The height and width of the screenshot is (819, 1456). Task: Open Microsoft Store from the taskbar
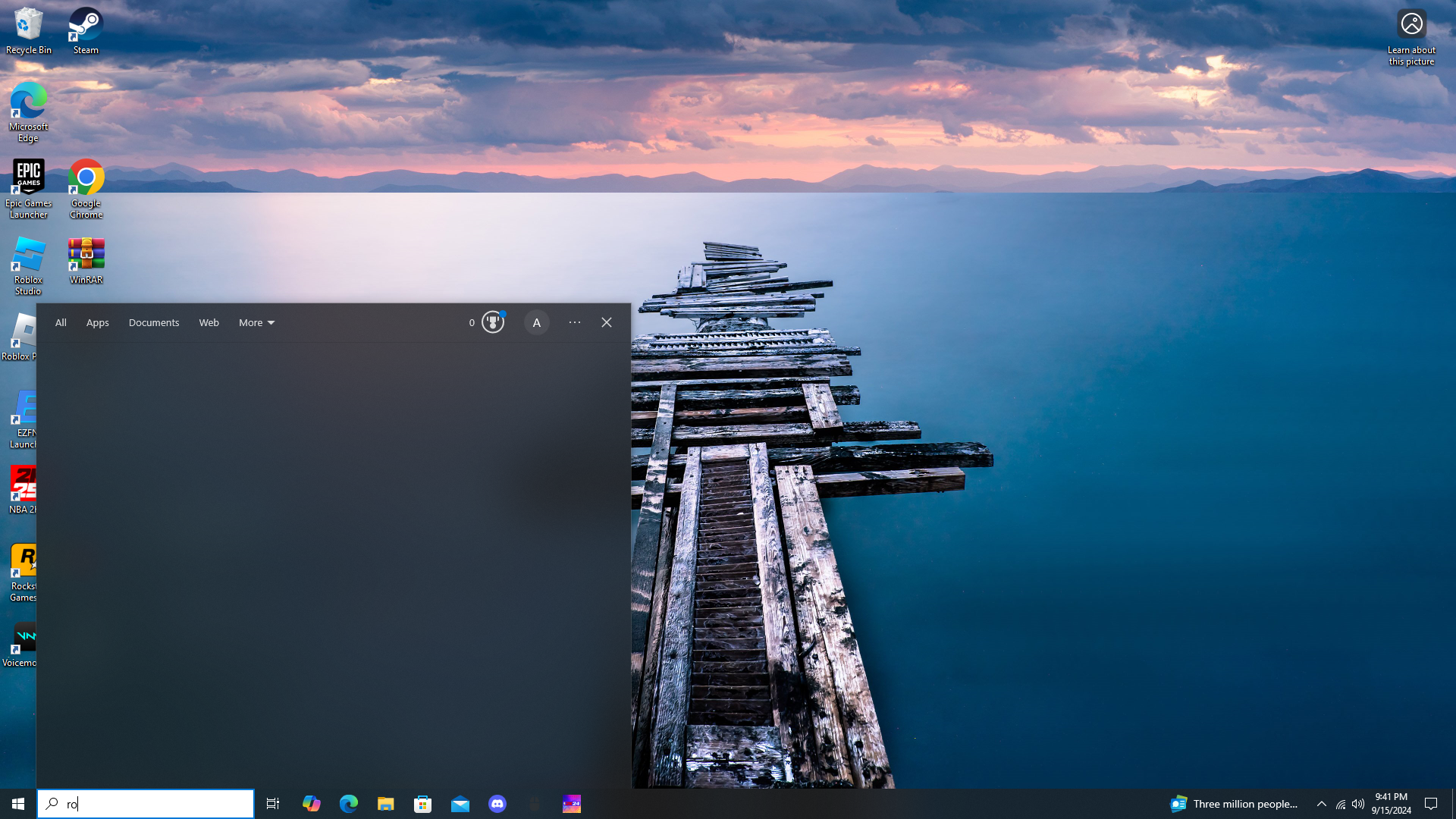click(x=423, y=804)
